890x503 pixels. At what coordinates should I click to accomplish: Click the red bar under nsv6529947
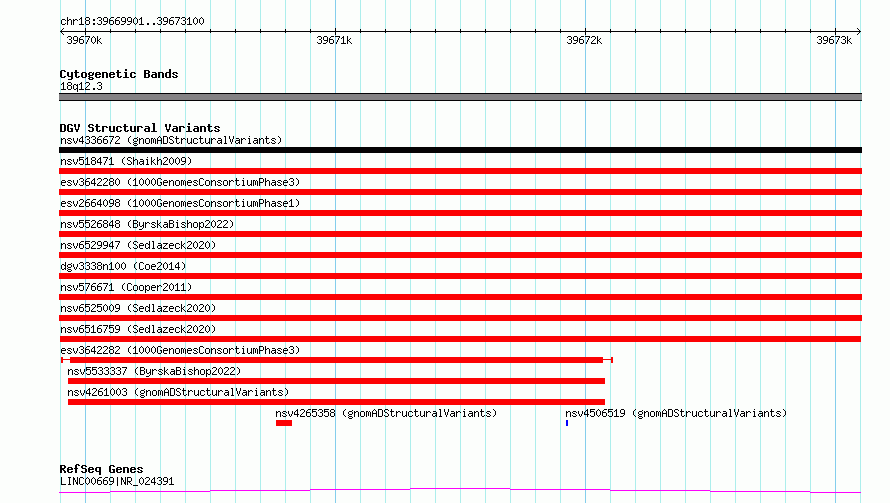point(460,255)
